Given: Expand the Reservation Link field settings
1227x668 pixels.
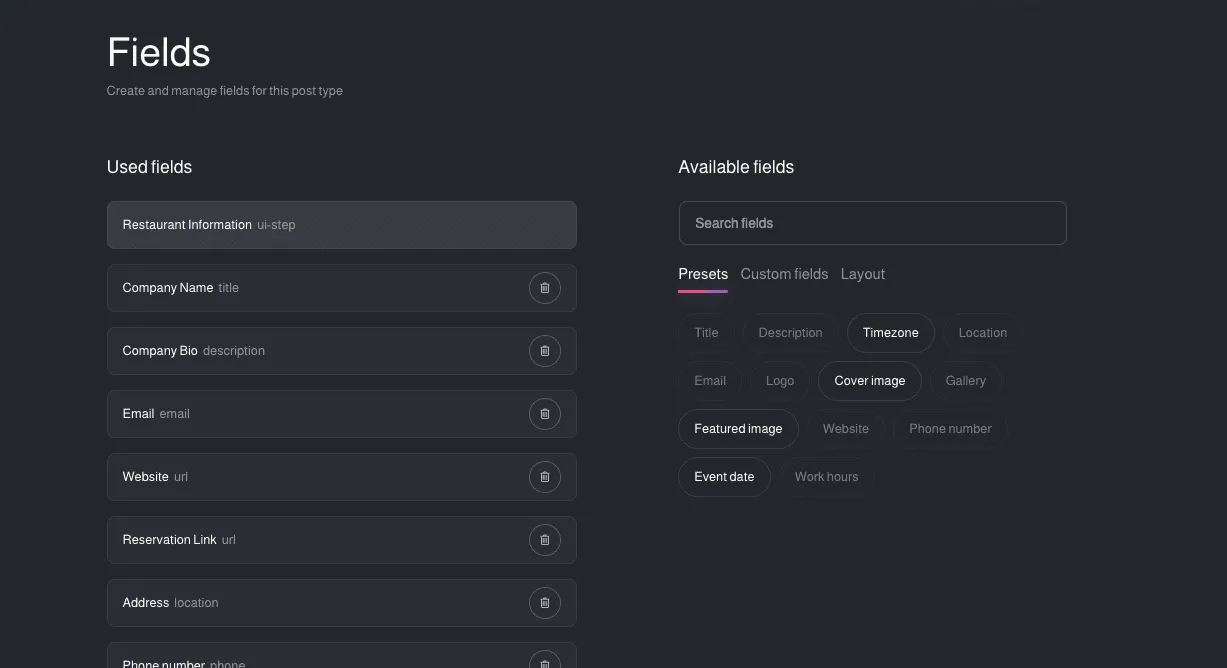Looking at the screenshot, I should (320, 540).
